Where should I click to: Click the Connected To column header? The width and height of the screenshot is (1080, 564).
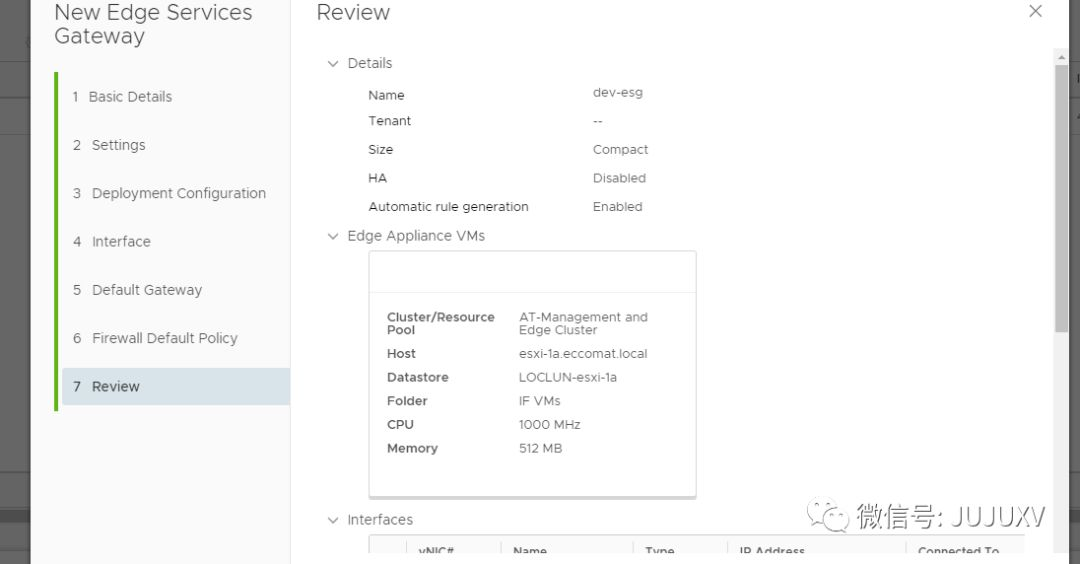(958, 551)
